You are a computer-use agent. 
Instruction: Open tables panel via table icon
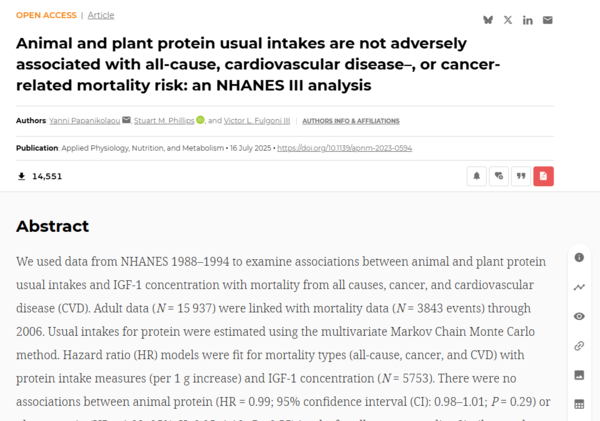tap(579, 404)
